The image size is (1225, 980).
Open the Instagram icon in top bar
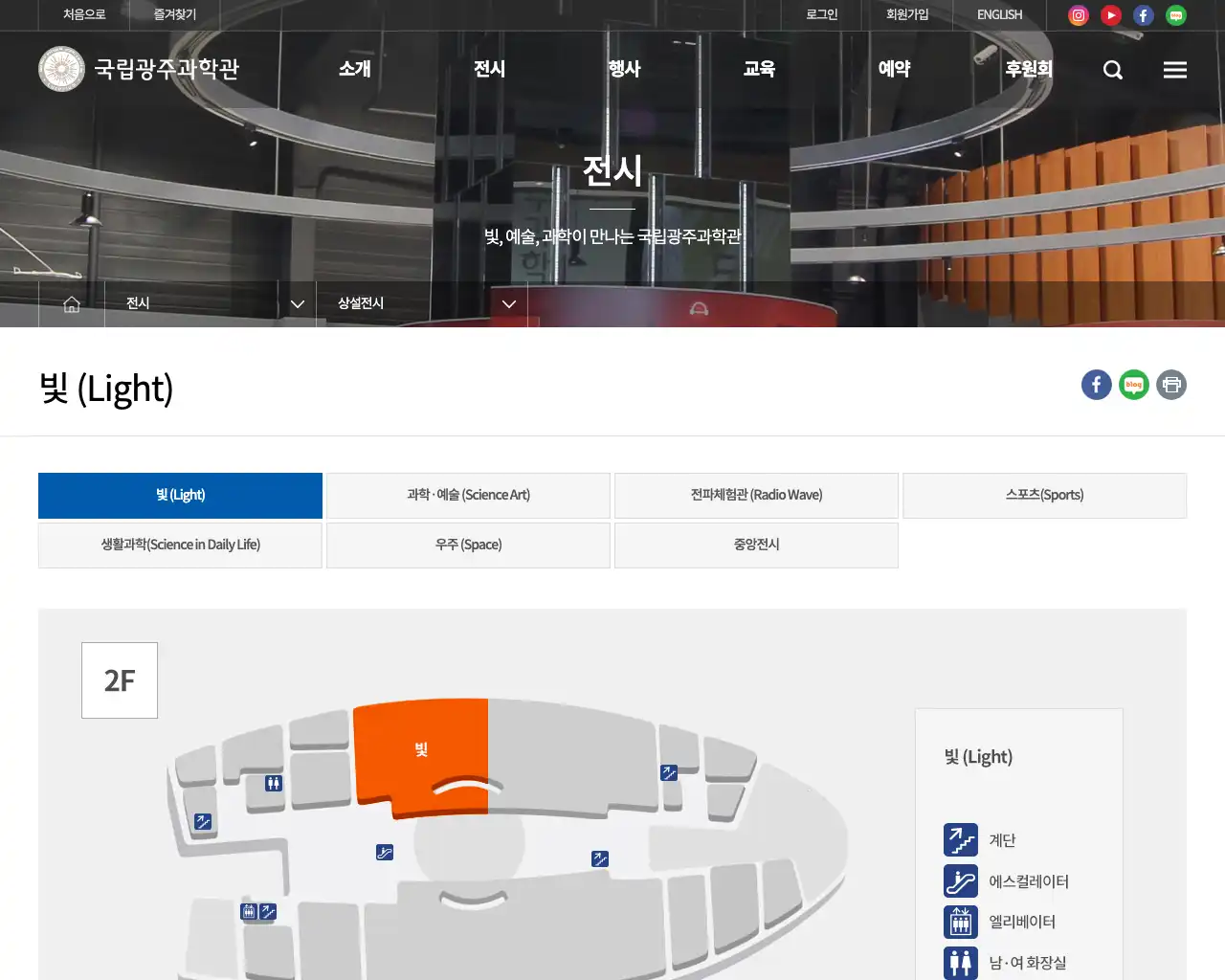pyautogui.click(x=1079, y=15)
